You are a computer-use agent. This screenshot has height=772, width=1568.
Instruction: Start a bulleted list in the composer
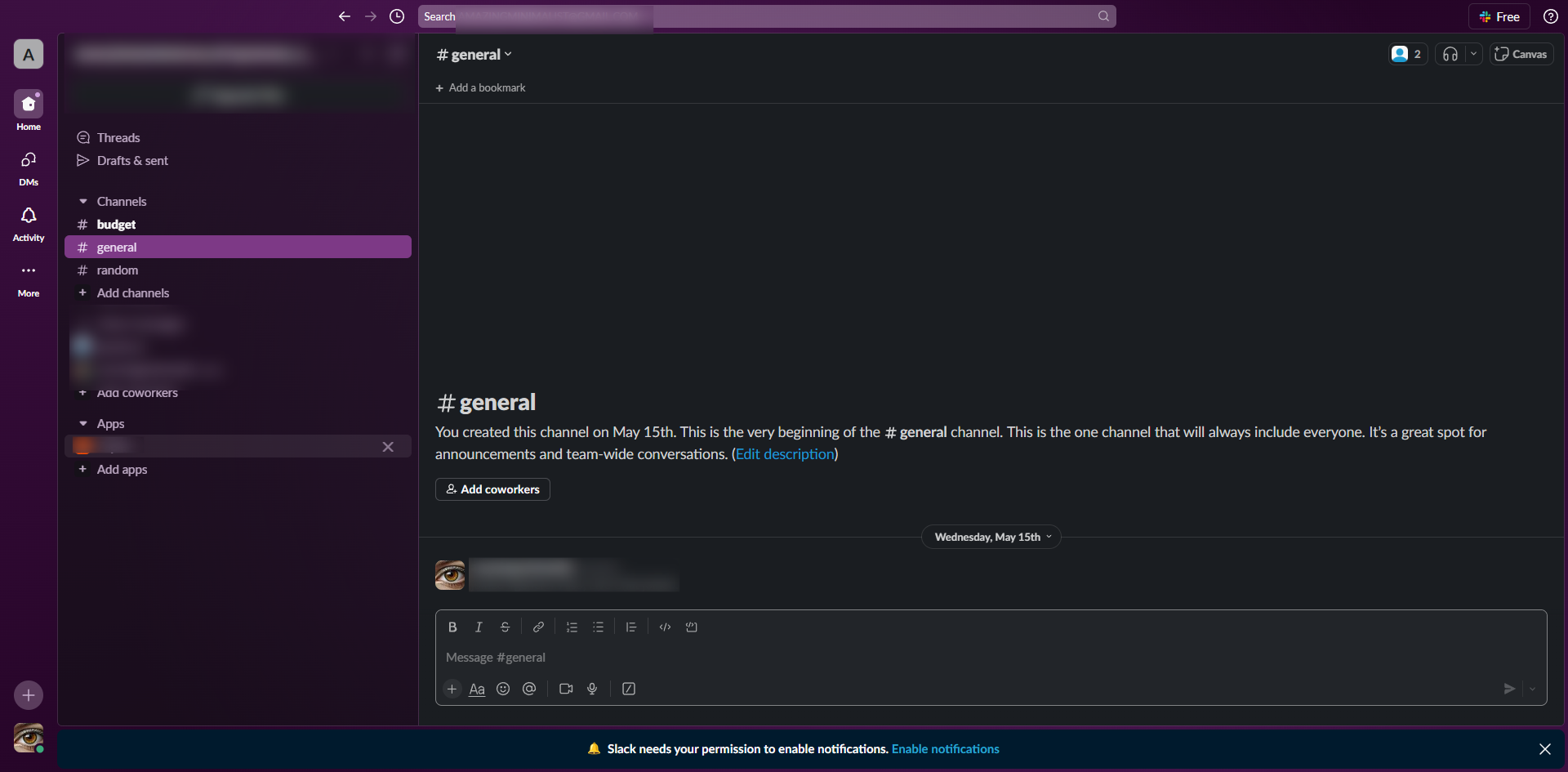coord(599,627)
